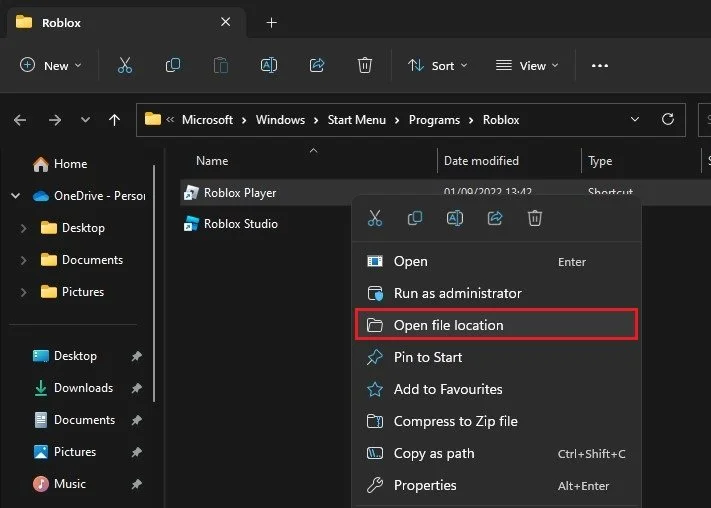The width and height of the screenshot is (711, 508).
Task: Go forward with the right arrow
Action: [x=55, y=120]
